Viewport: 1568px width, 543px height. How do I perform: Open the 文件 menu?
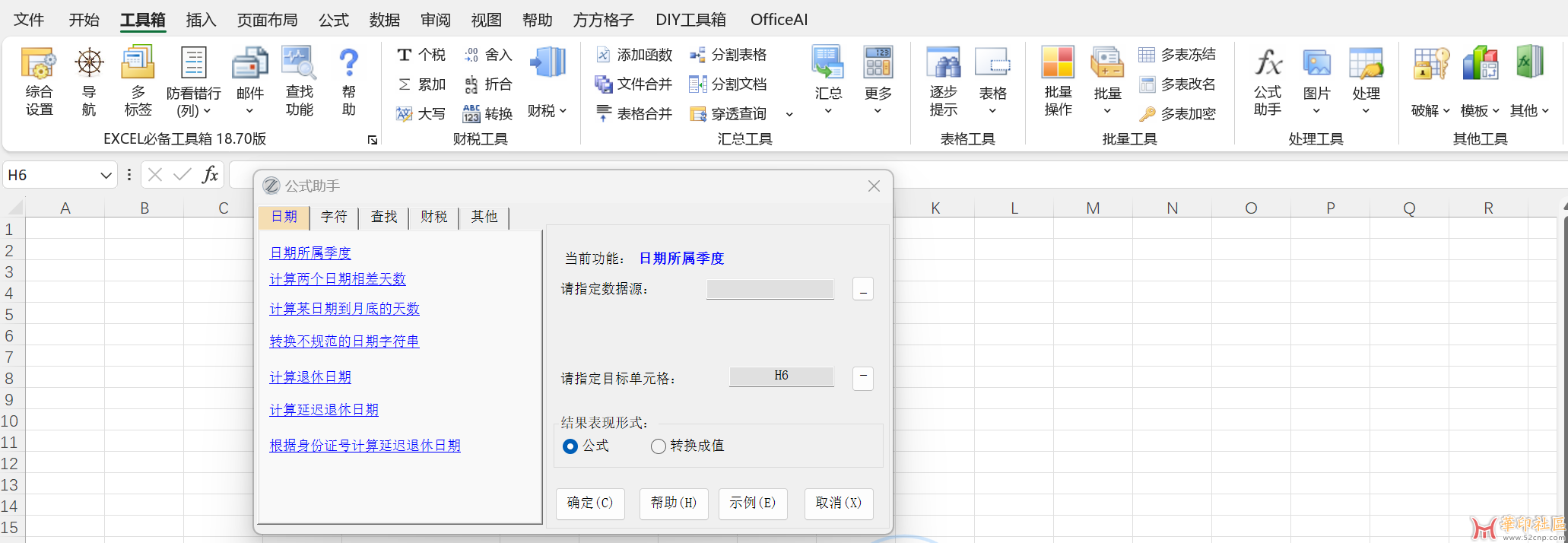click(29, 20)
